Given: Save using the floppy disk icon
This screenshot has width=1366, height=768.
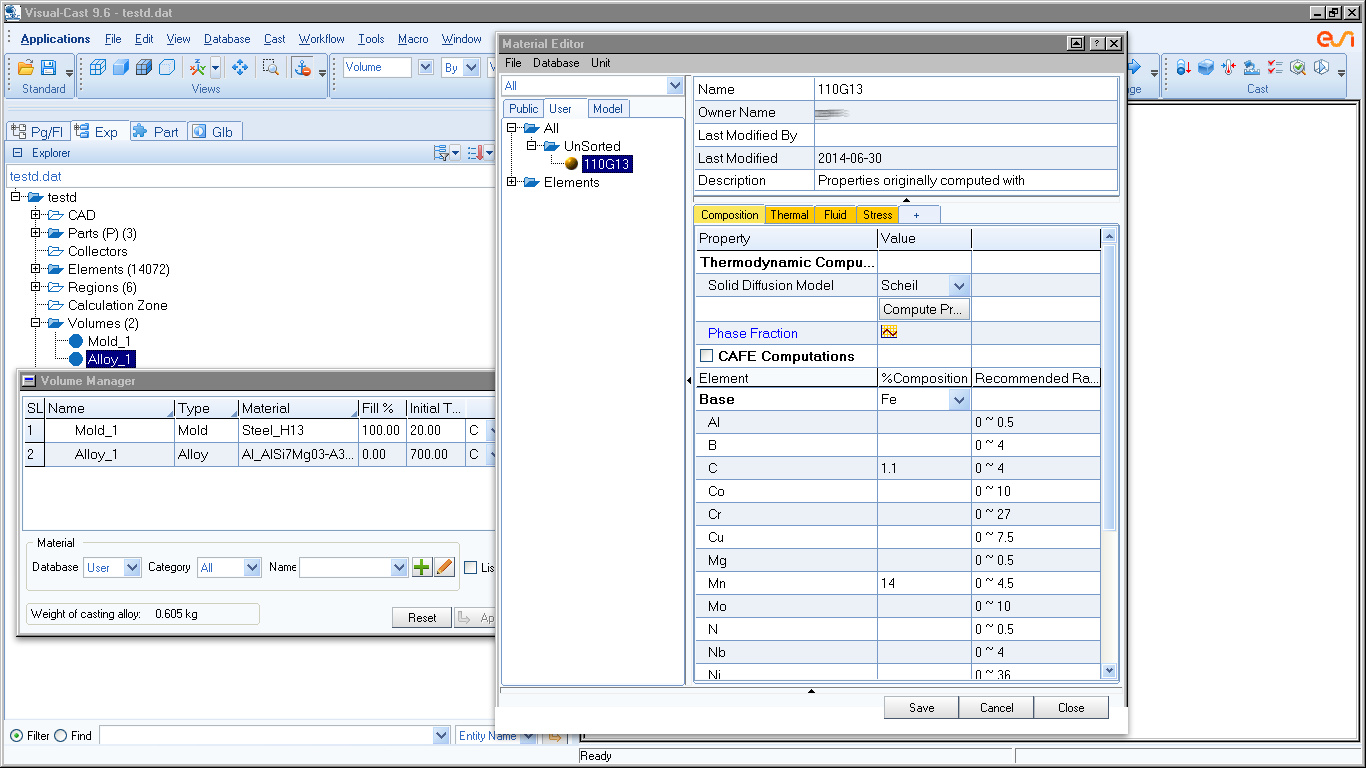Looking at the screenshot, I should (x=48, y=67).
